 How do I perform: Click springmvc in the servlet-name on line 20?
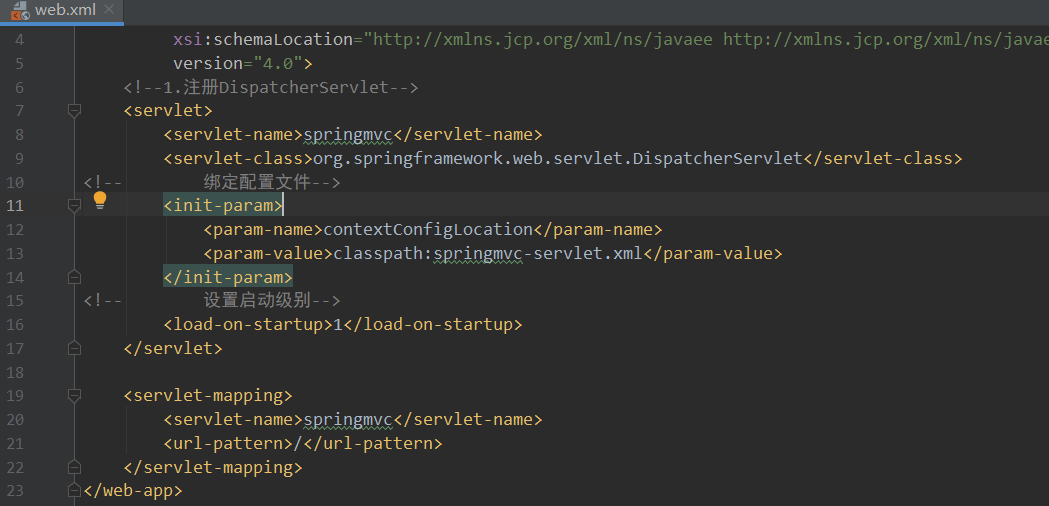(348, 420)
